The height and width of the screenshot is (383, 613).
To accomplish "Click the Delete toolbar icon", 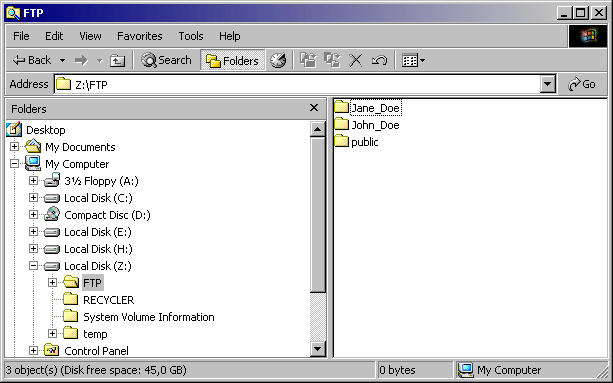I will (355, 61).
